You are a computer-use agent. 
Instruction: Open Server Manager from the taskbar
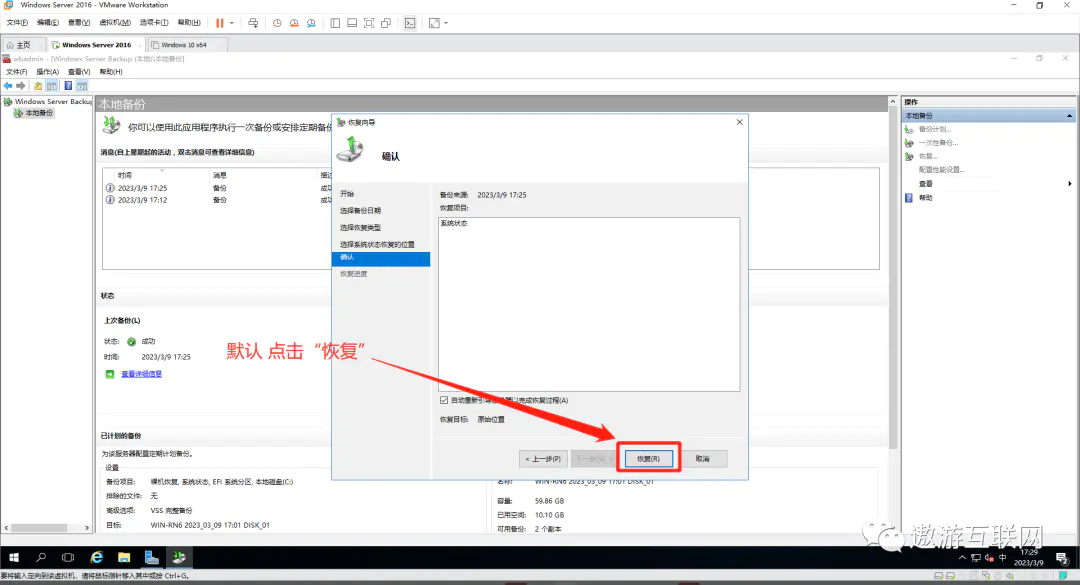152,557
